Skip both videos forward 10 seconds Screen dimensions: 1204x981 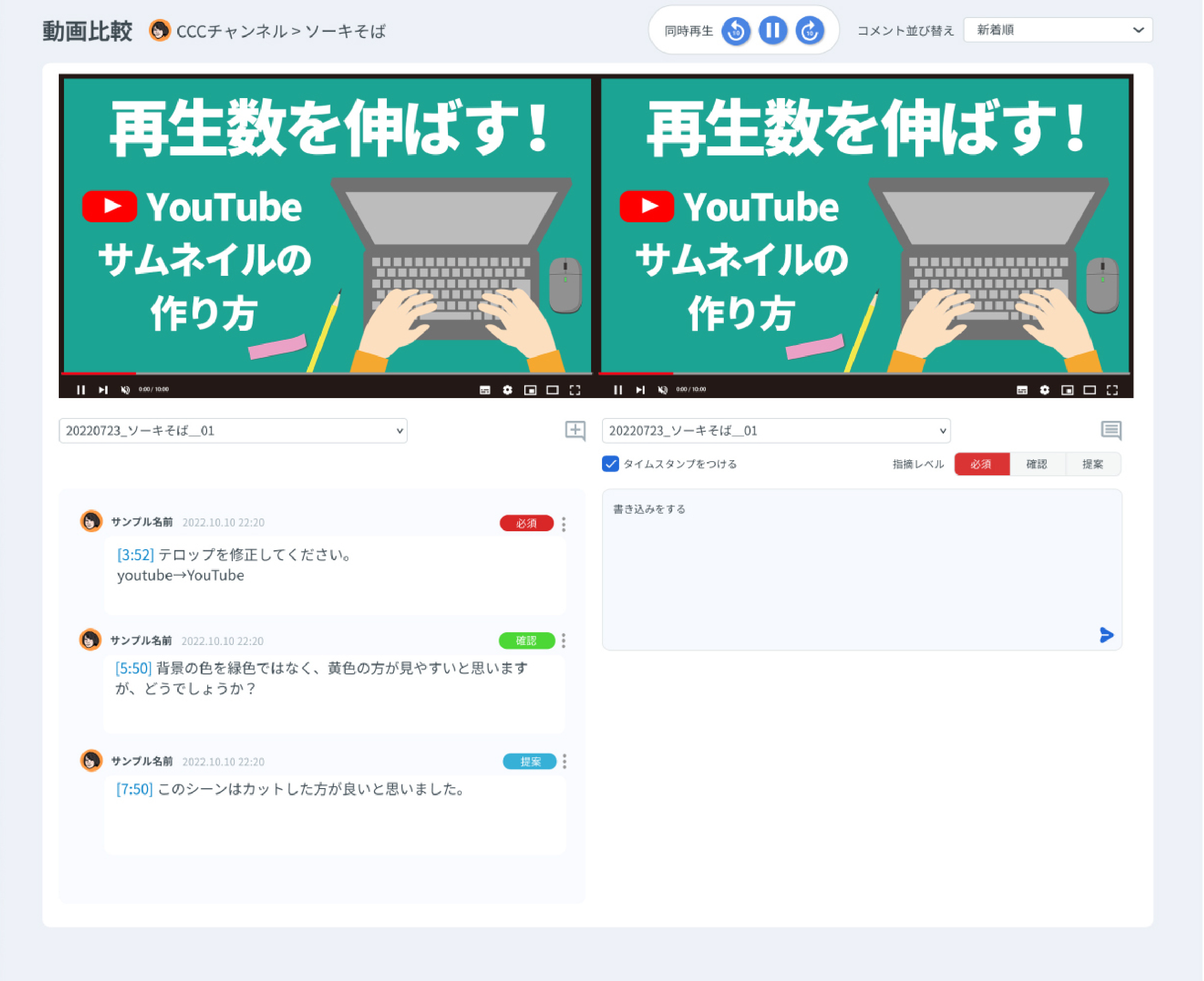point(810,30)
